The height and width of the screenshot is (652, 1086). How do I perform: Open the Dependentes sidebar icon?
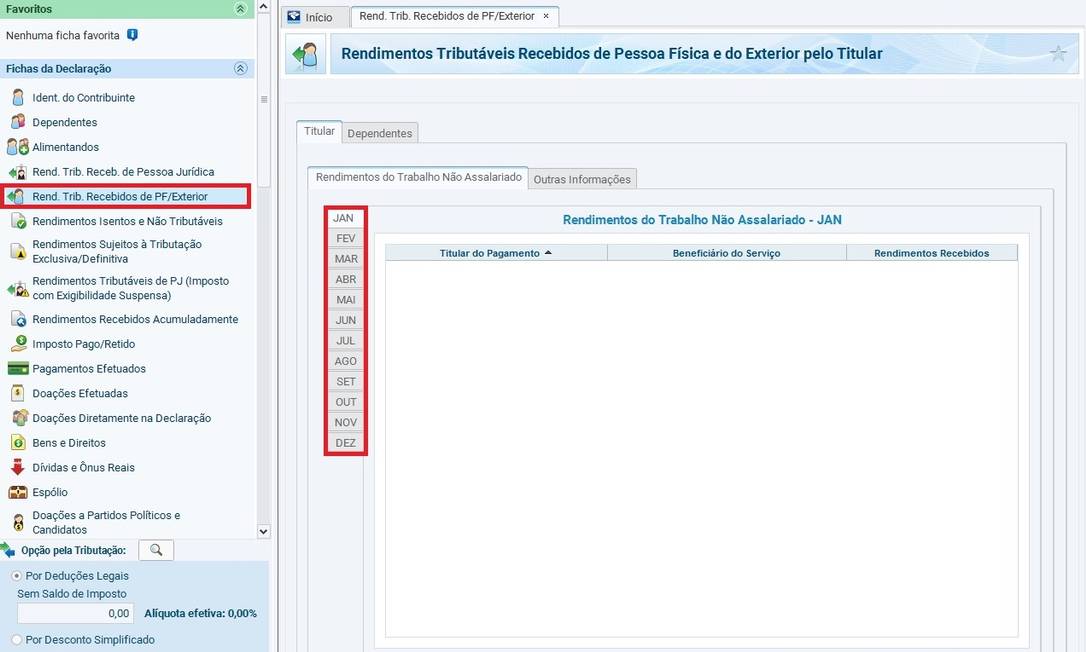point(18,122)
